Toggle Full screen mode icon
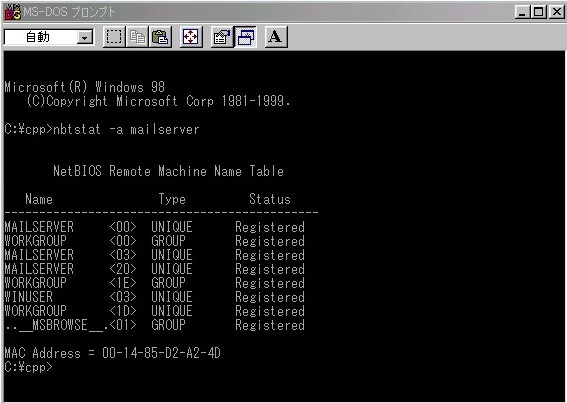Viewport: 567px width, 403px height. pyautogui.click(x=191, y=37)
